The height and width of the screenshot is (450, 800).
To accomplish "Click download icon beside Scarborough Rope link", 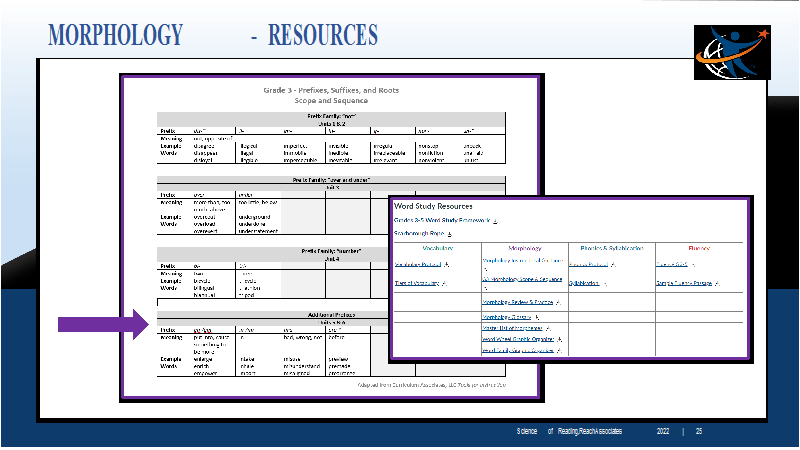I will pos(449,234).
